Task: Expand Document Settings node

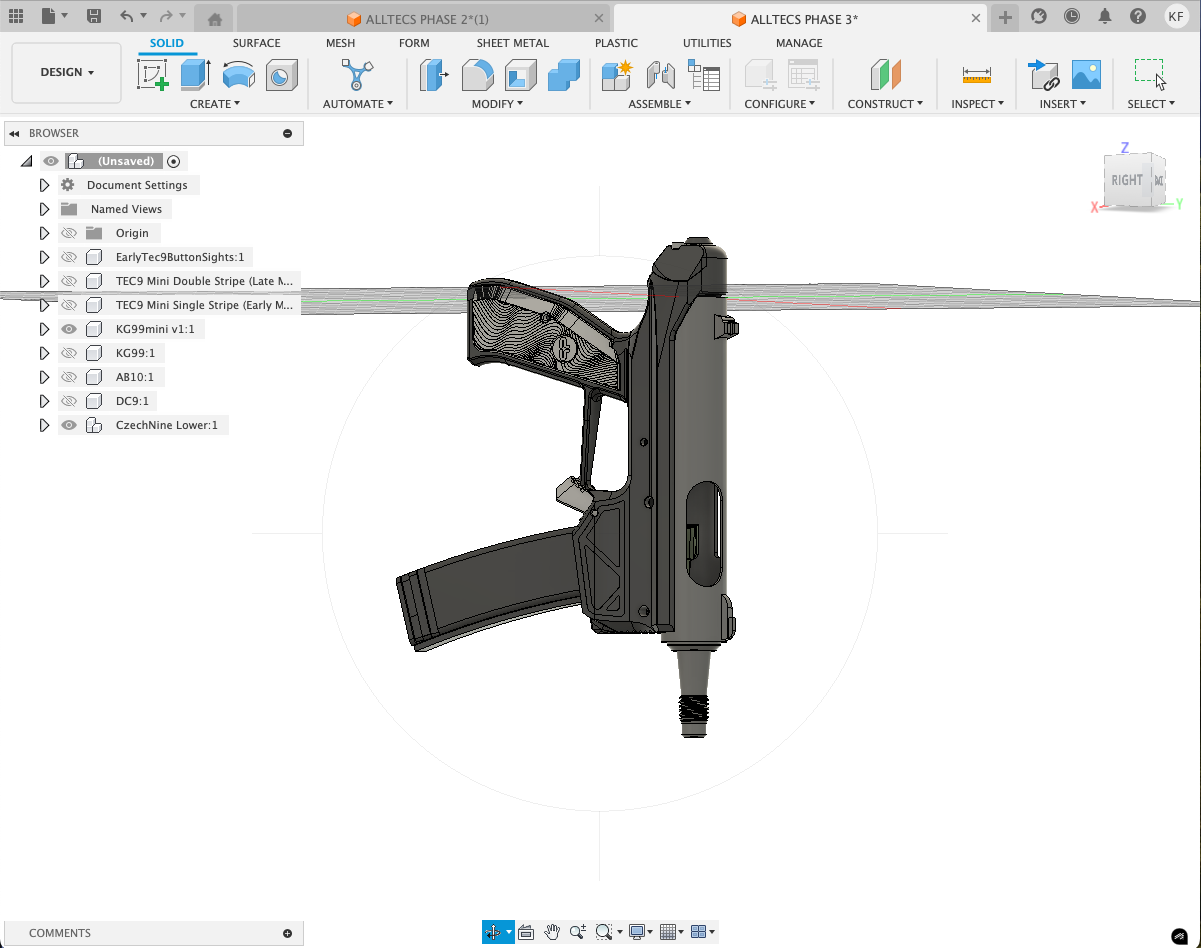Action: (44, 185)
